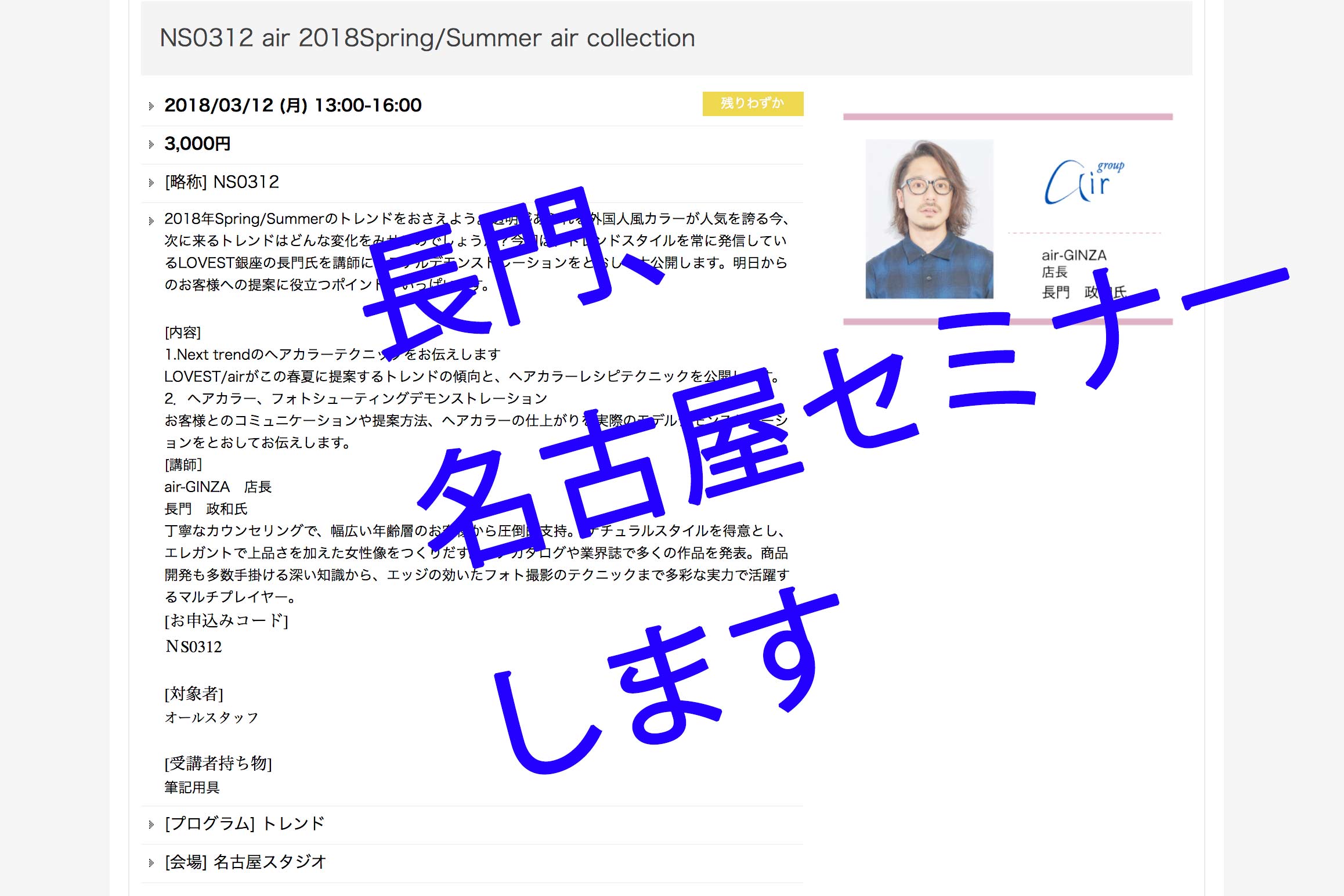Click the arrow bullet next to [プログラム] トレンド
Image resolution: width=1344 pixels, height=896 pixels.
151,825
